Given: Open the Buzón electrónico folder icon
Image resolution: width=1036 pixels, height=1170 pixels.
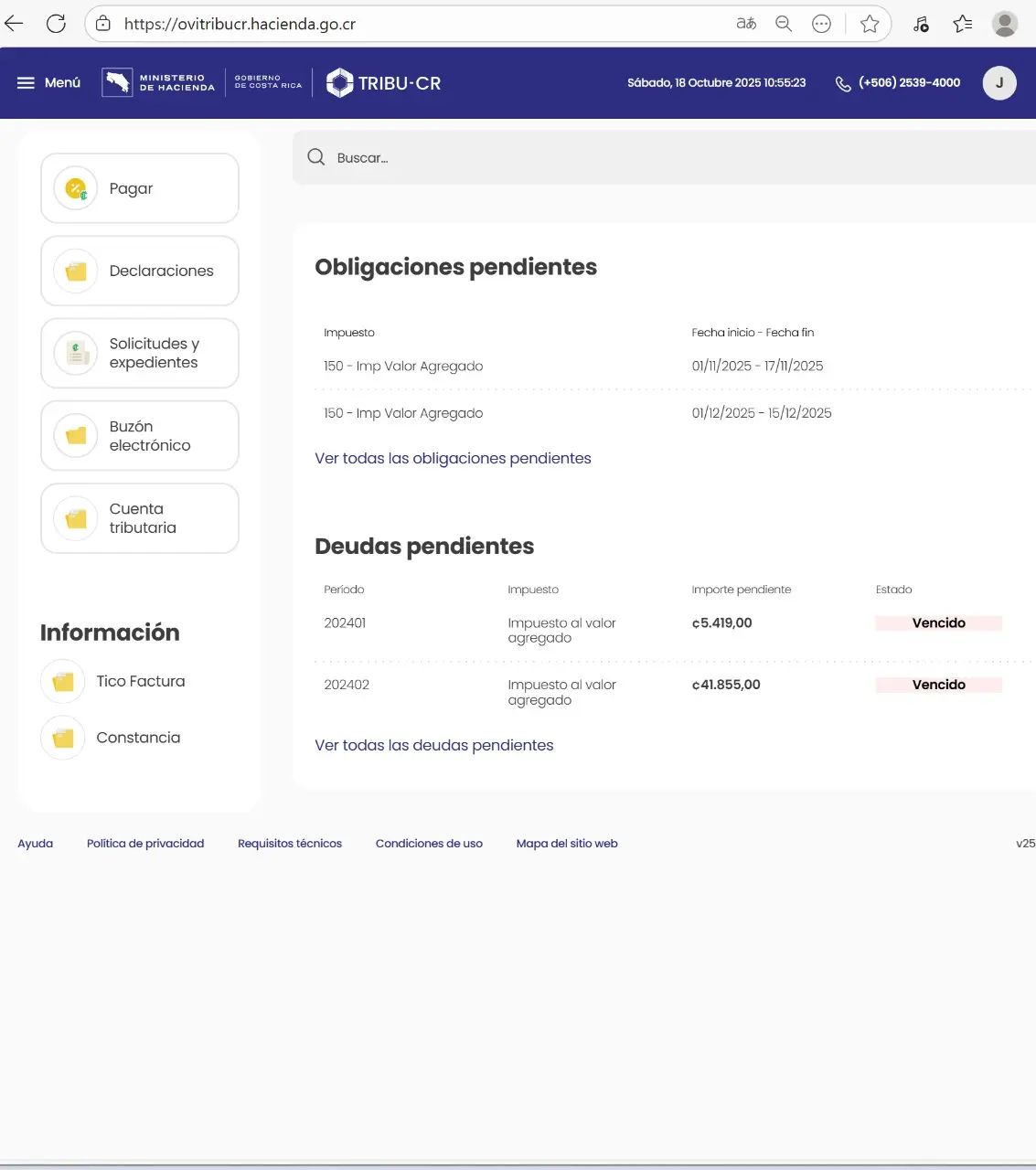Looking at the screenshot, I should [x=76, y=436].
